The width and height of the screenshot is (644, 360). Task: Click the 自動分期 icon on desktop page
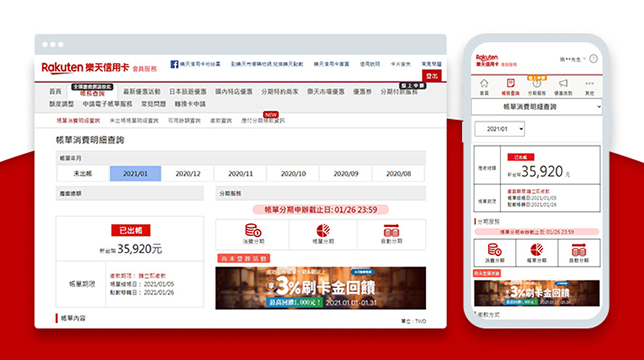(x=391, y=230)
